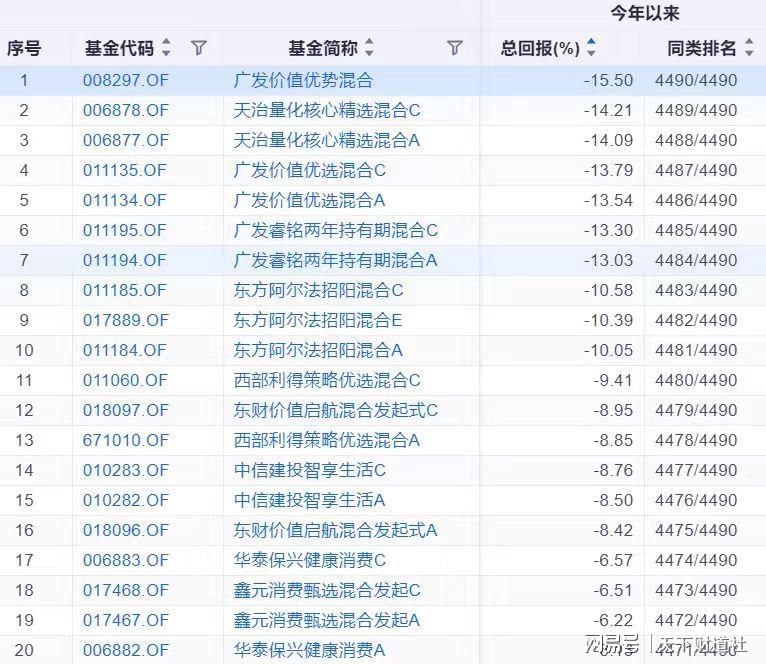Screen dimensions: 766x664
Task: Select fund 东财价值启航混合发起式A
Action: point(335,530)
